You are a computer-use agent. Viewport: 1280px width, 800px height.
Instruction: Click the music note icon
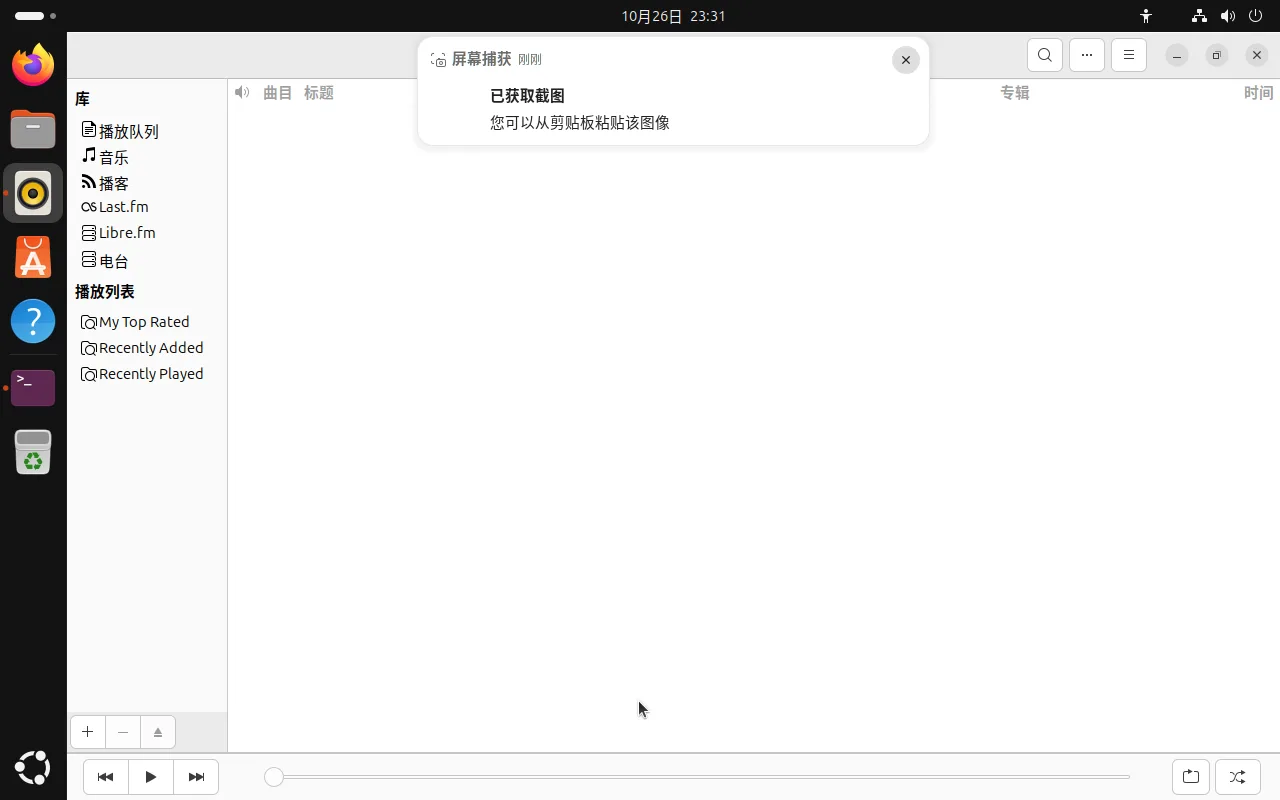89,156
